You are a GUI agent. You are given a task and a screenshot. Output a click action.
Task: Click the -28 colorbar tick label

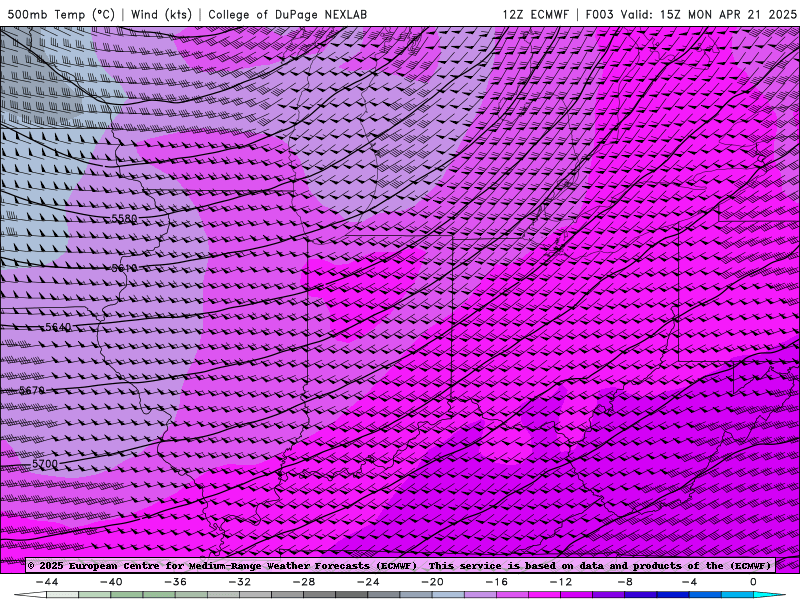pos(304,582)
